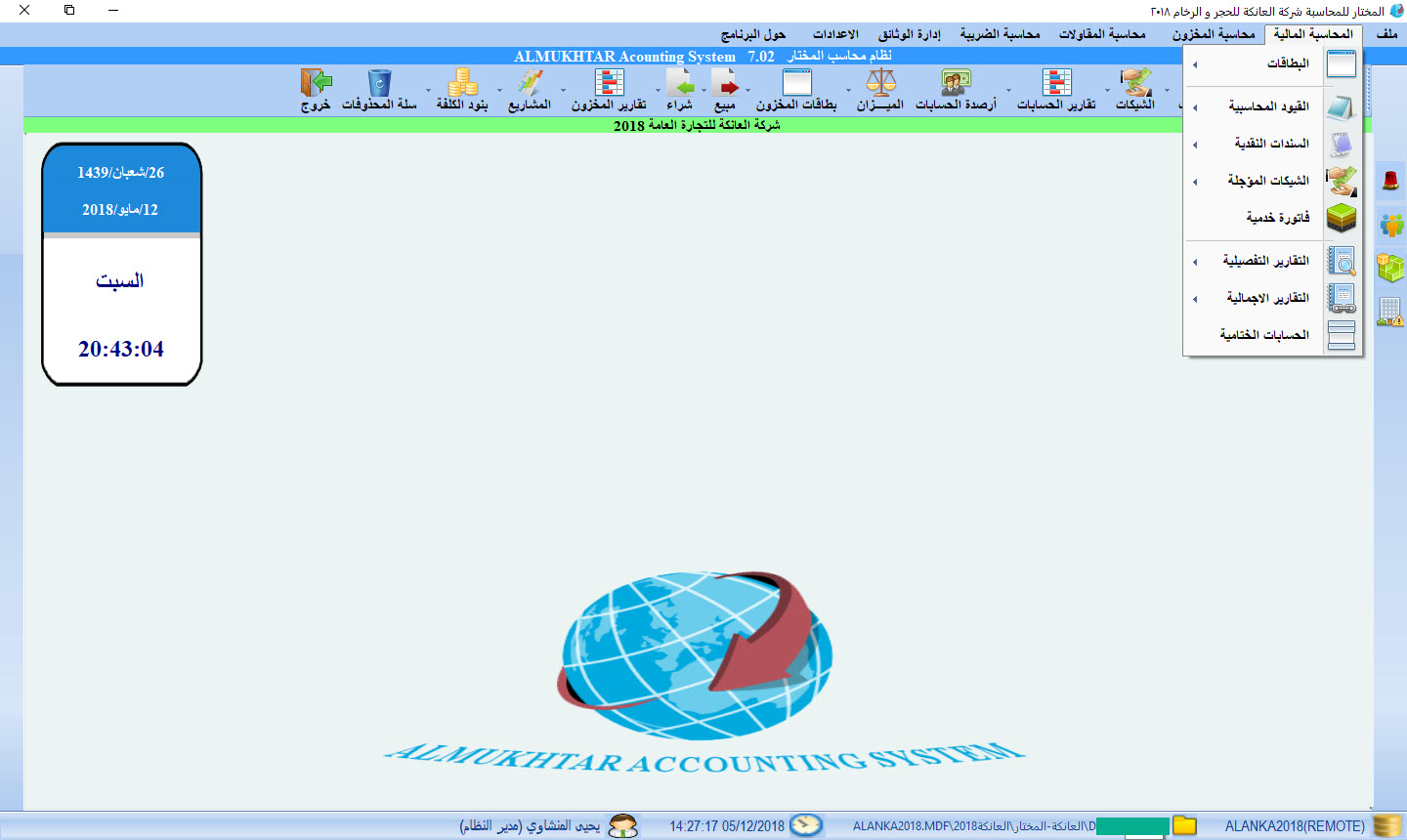Screen dimensions: 1407x840
Task: Open Projects (المشاريع) chart toolbar icon
Action: click(x=530, y=83)
